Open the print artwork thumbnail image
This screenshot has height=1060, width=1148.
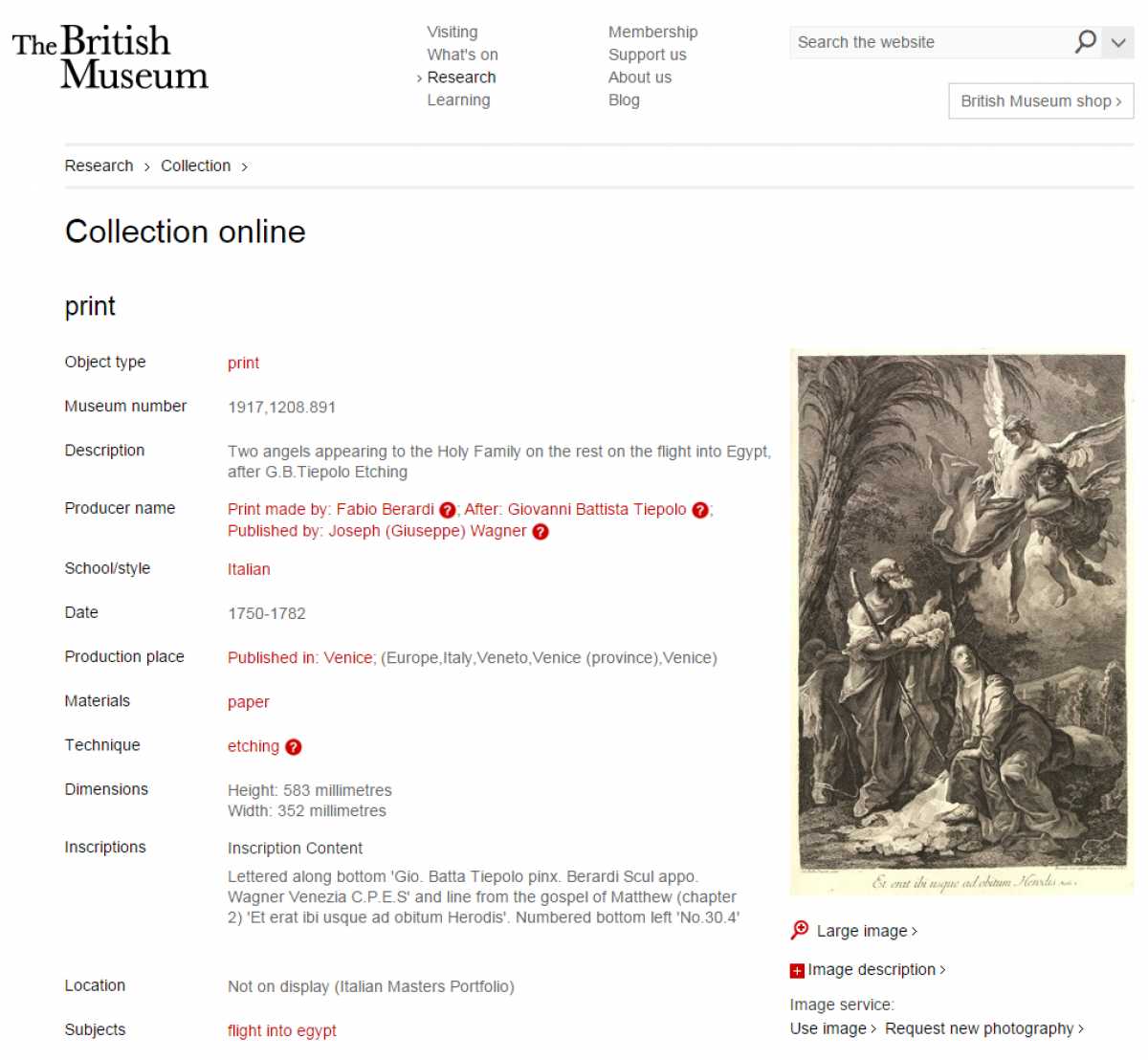[961, 622]
